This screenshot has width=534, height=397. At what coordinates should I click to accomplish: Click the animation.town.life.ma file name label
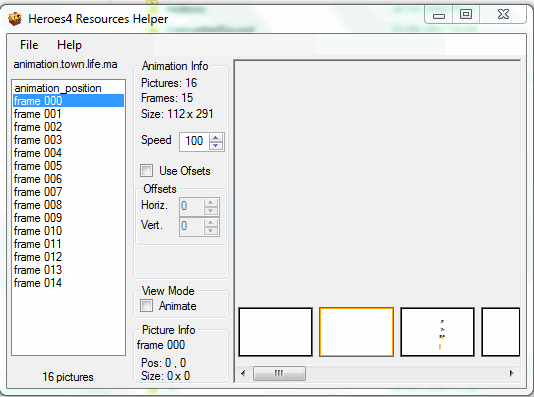tap(65, 64)
